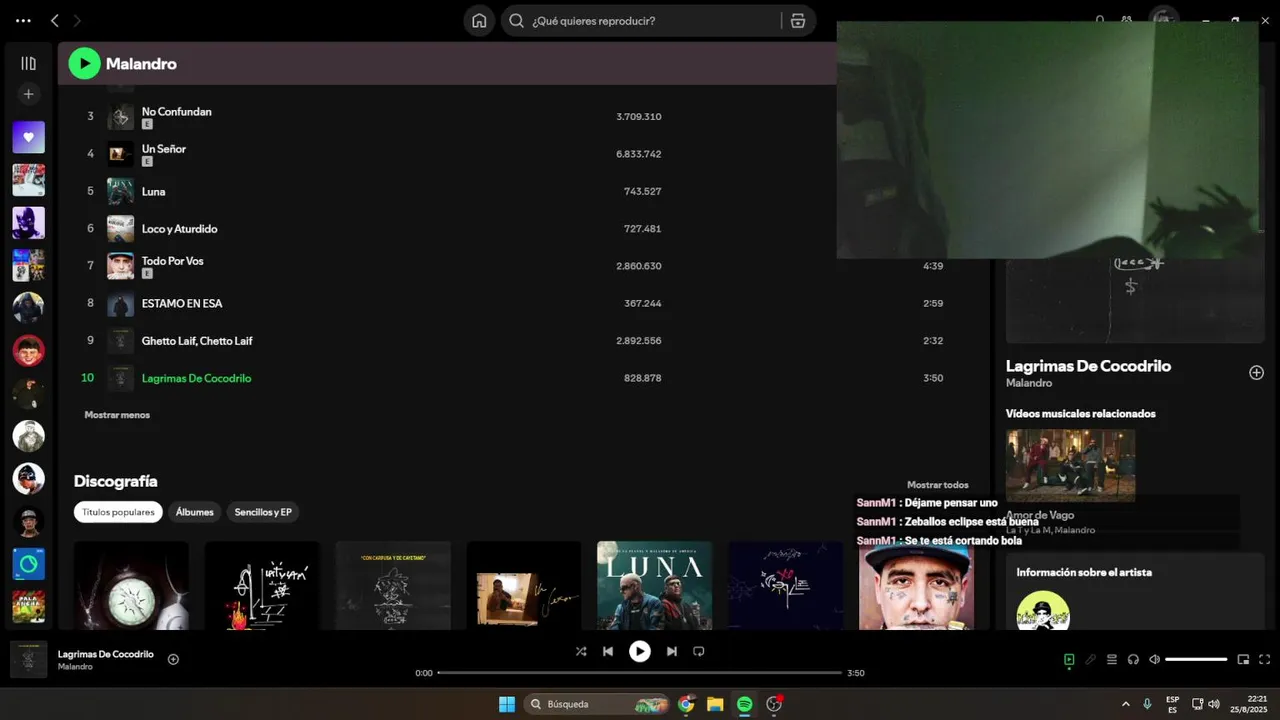
Task: Open the miniplayer icon
Action: (1243, 660)
